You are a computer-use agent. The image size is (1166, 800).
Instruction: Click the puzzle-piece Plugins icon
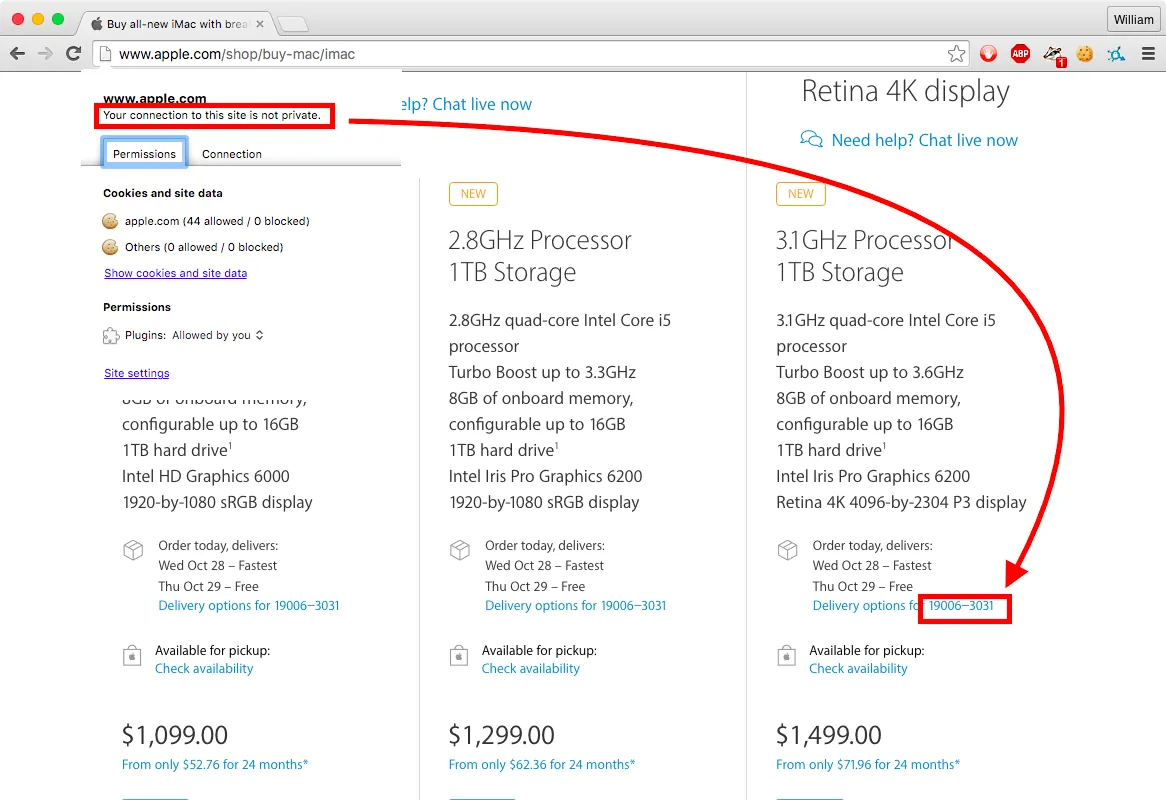(111, 336)
